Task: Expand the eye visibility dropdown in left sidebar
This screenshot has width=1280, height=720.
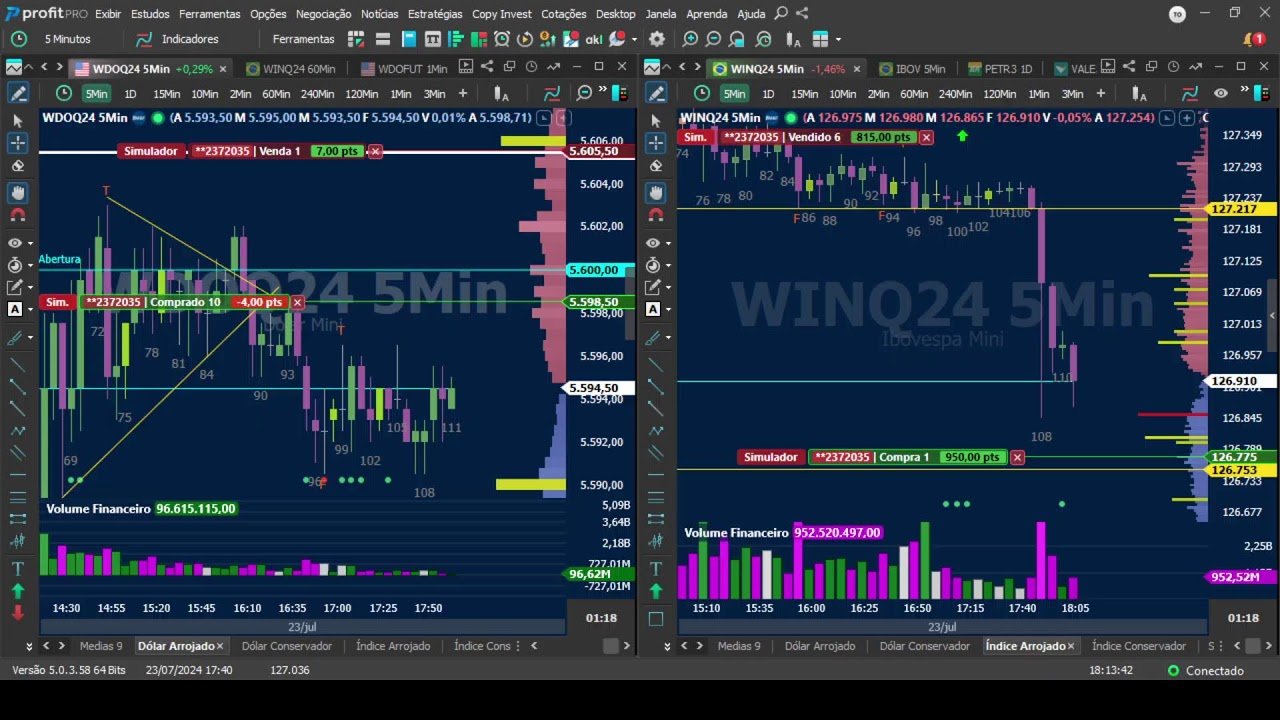Action: (29, 244)
